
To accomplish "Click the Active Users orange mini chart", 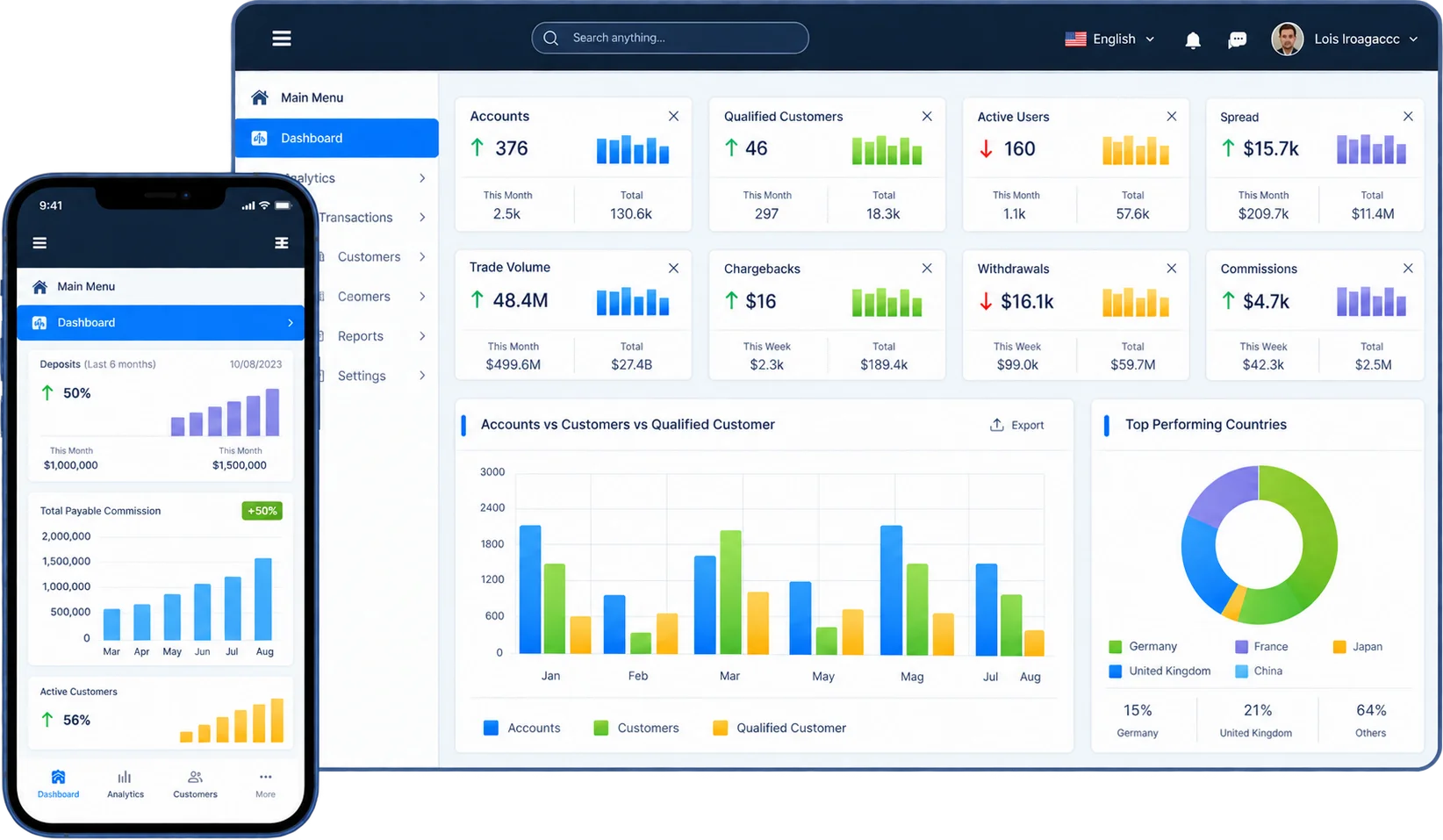I will pos(1136,150).
